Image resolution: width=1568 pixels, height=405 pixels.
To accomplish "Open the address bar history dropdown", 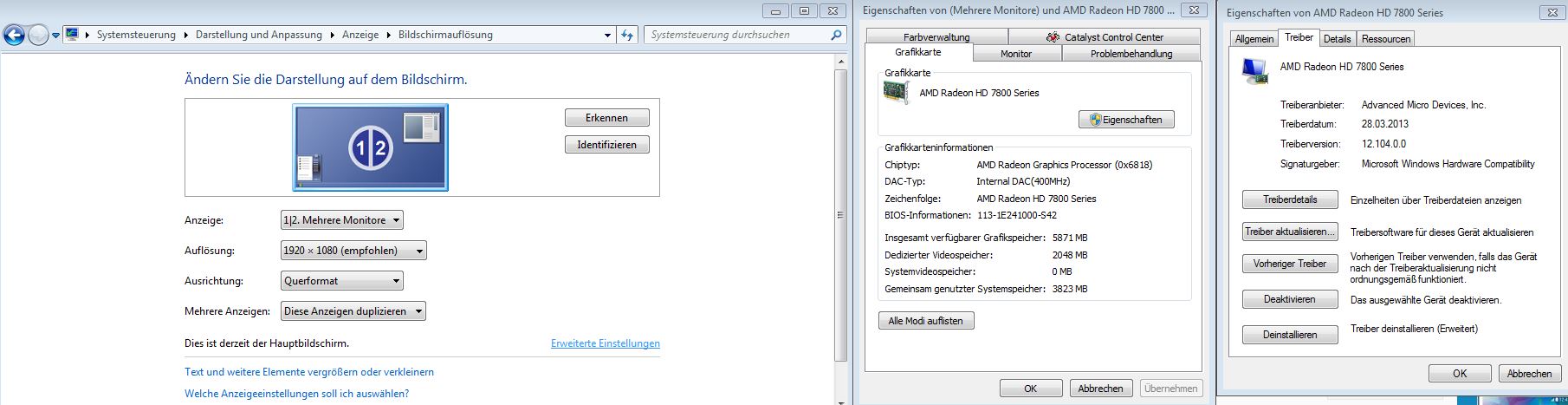I will (607, 36).
